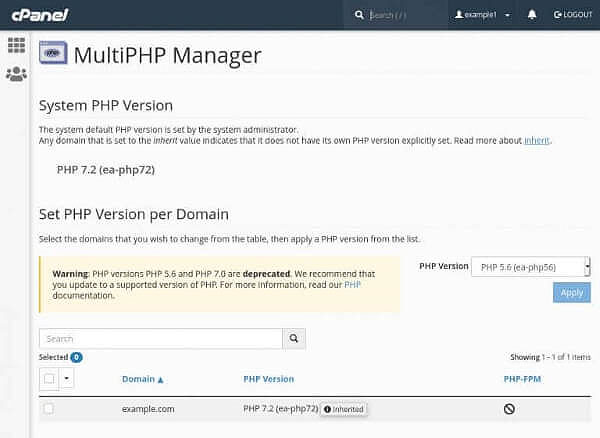Image resolution: width=600 pixels, height=438 pixels.
Task: Open the apps grid sidebar icon
Action: pyautogui.click(x=16, y=45)
